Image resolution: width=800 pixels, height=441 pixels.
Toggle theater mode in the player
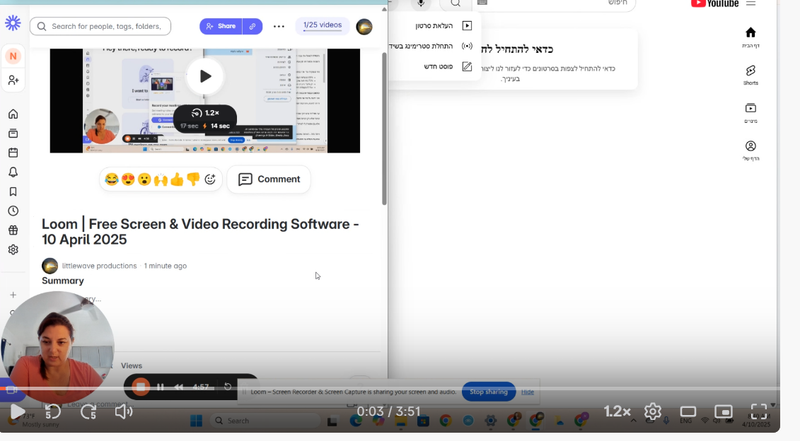tap(688, 412)
